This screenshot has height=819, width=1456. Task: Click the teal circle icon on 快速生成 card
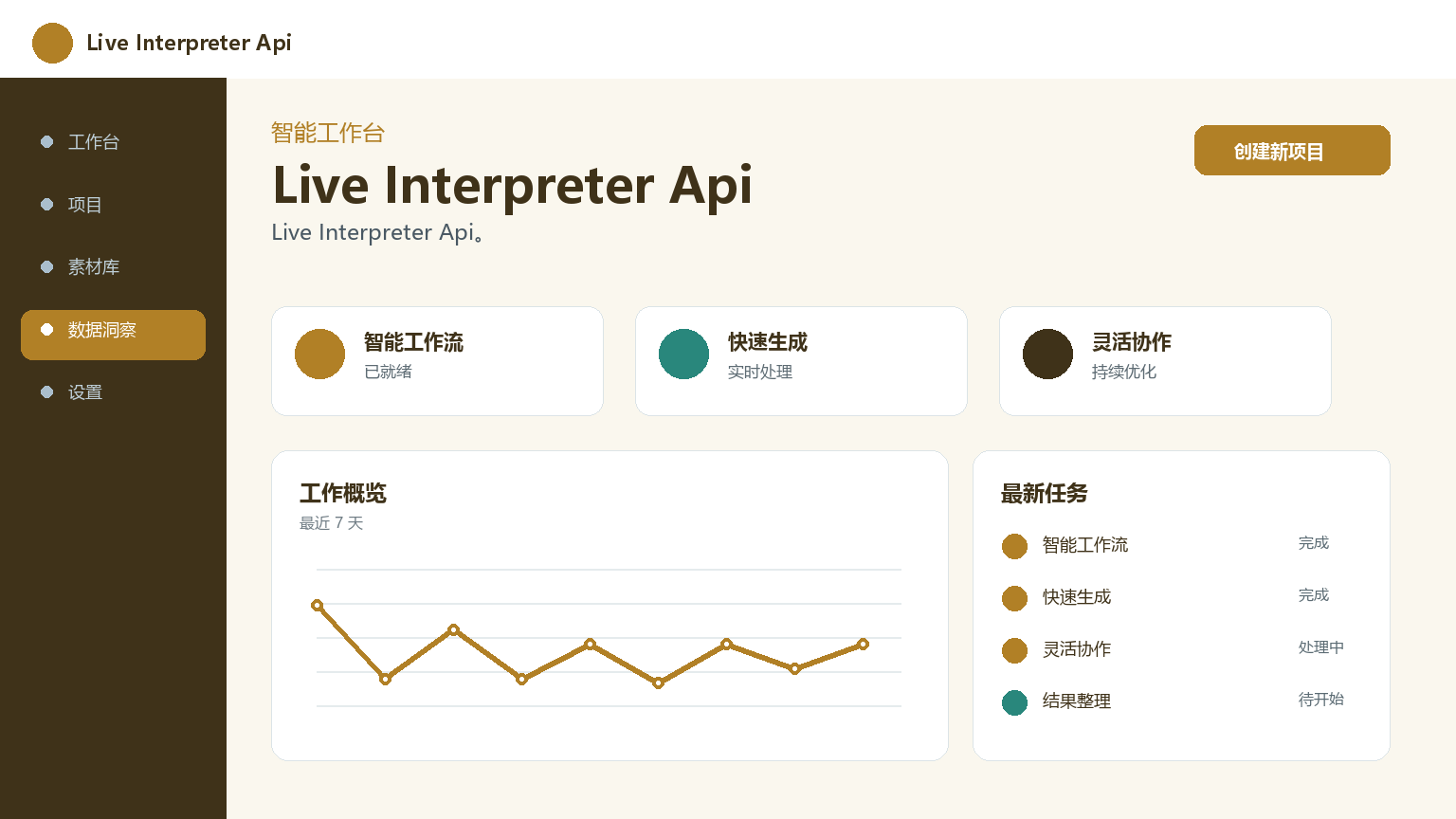tap(683, 354)
